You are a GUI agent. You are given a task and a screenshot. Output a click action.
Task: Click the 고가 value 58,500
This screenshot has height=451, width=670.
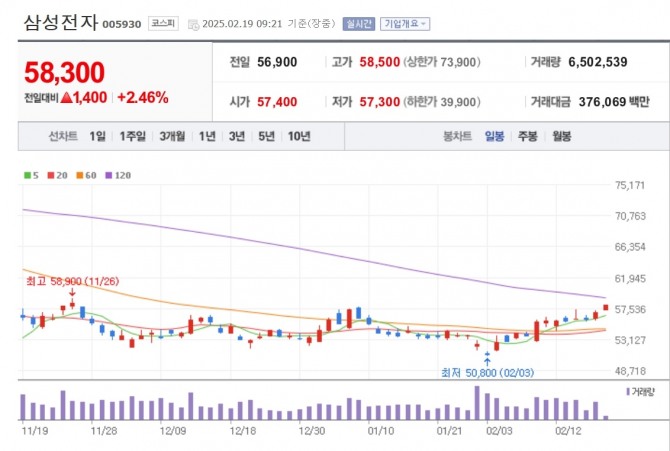click(379, 62)
